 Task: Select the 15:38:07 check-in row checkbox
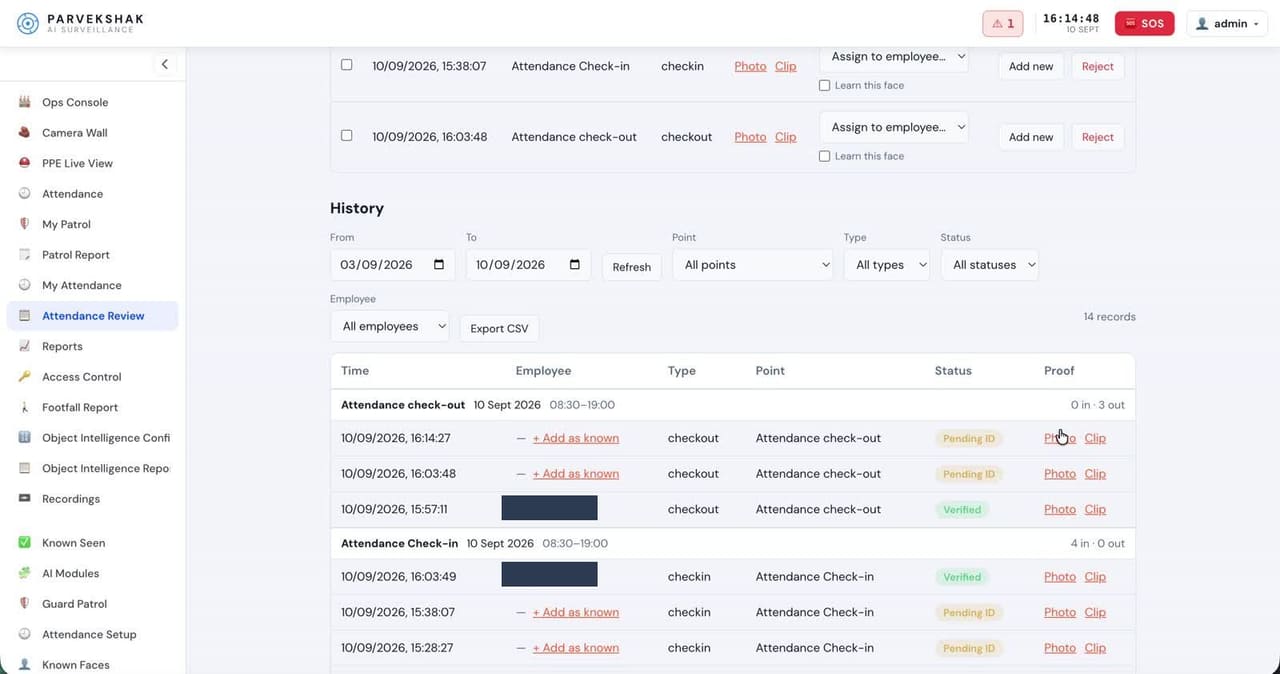(x=347, y=64)
